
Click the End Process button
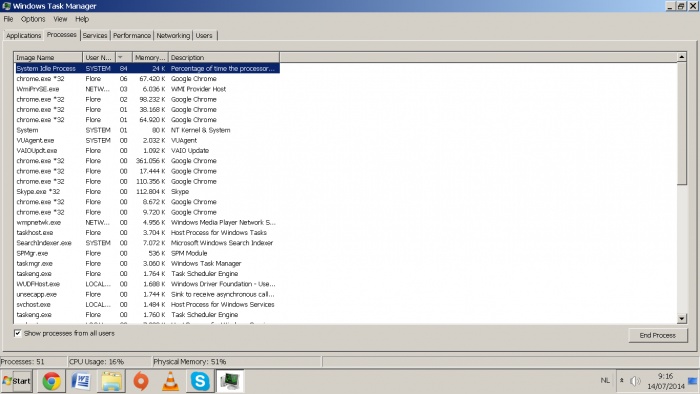click(x=658, y=335)
